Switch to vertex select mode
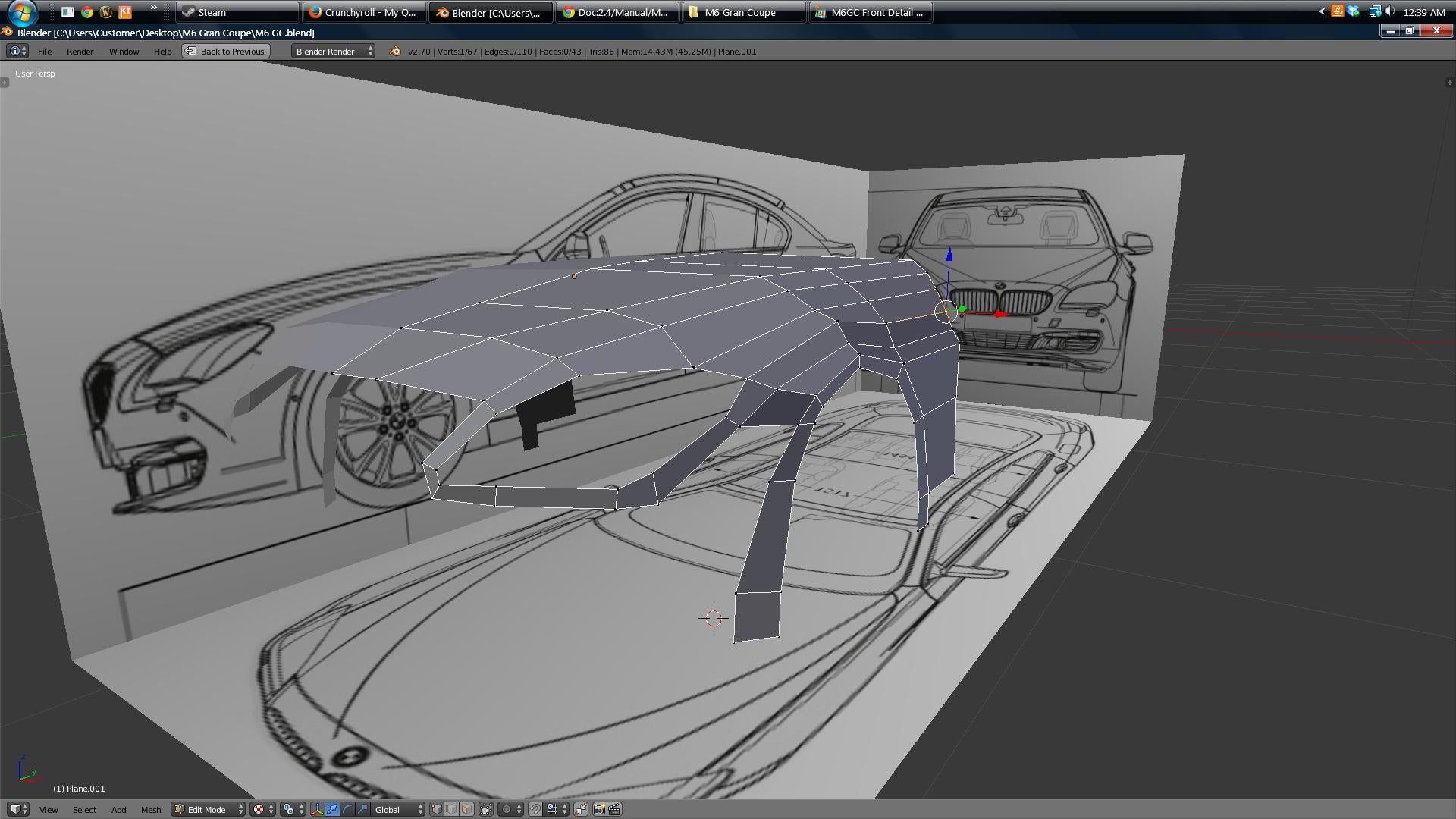Viewport: 1456px width, 819px height. [x=437, y=809]
